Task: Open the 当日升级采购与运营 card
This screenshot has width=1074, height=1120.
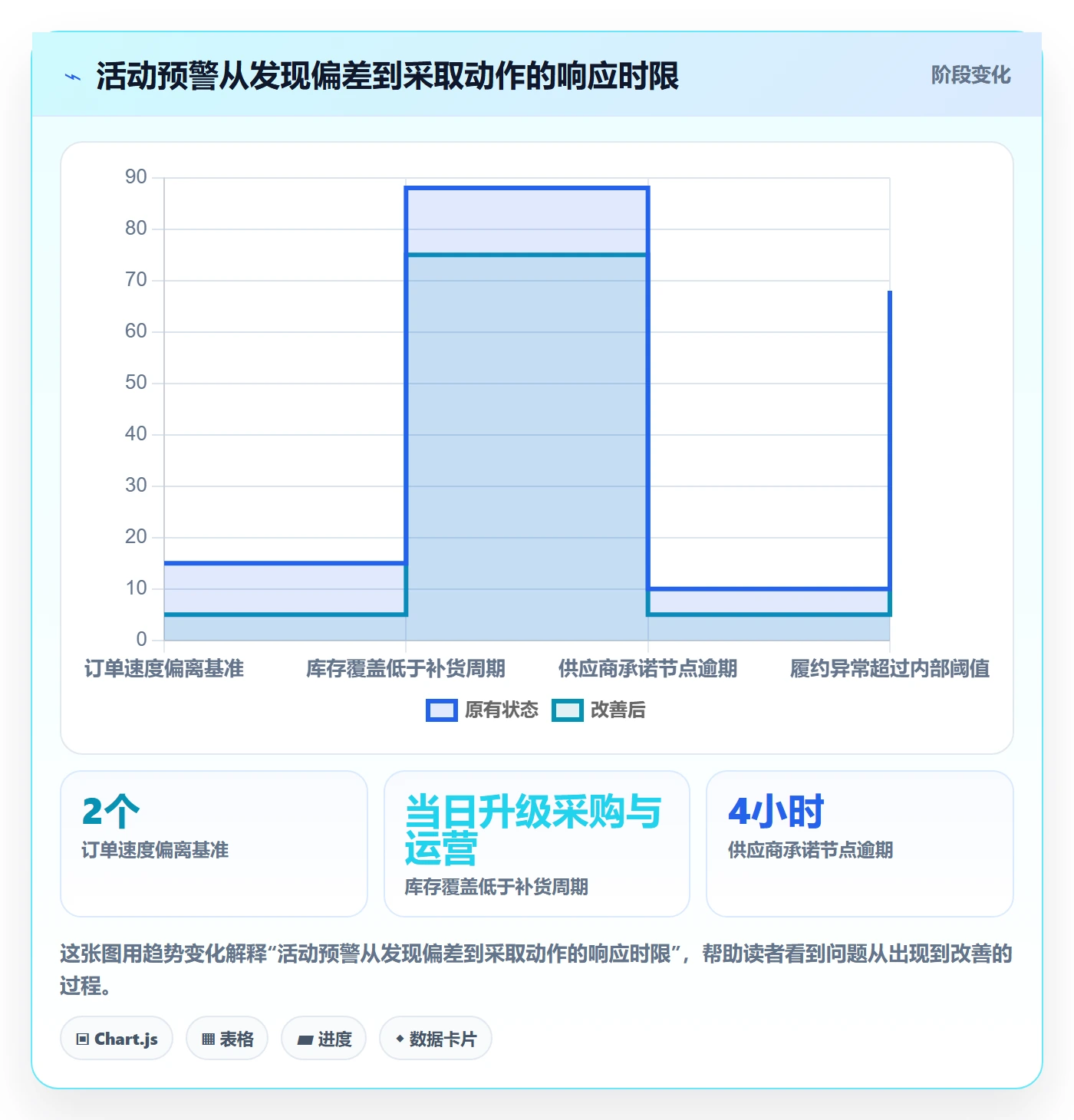Action: [537, 844]
